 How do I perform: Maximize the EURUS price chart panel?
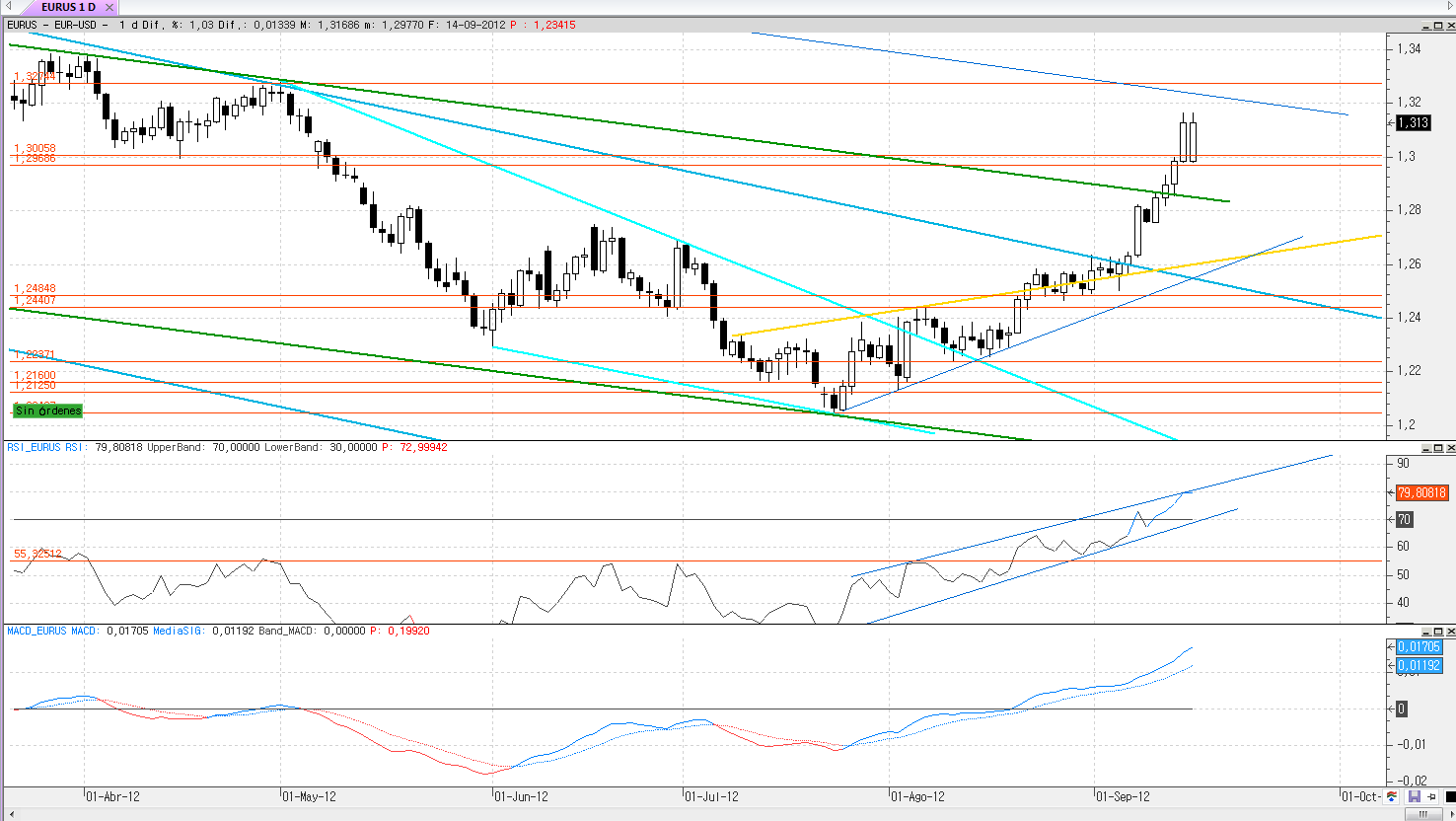pos(1437,25)
